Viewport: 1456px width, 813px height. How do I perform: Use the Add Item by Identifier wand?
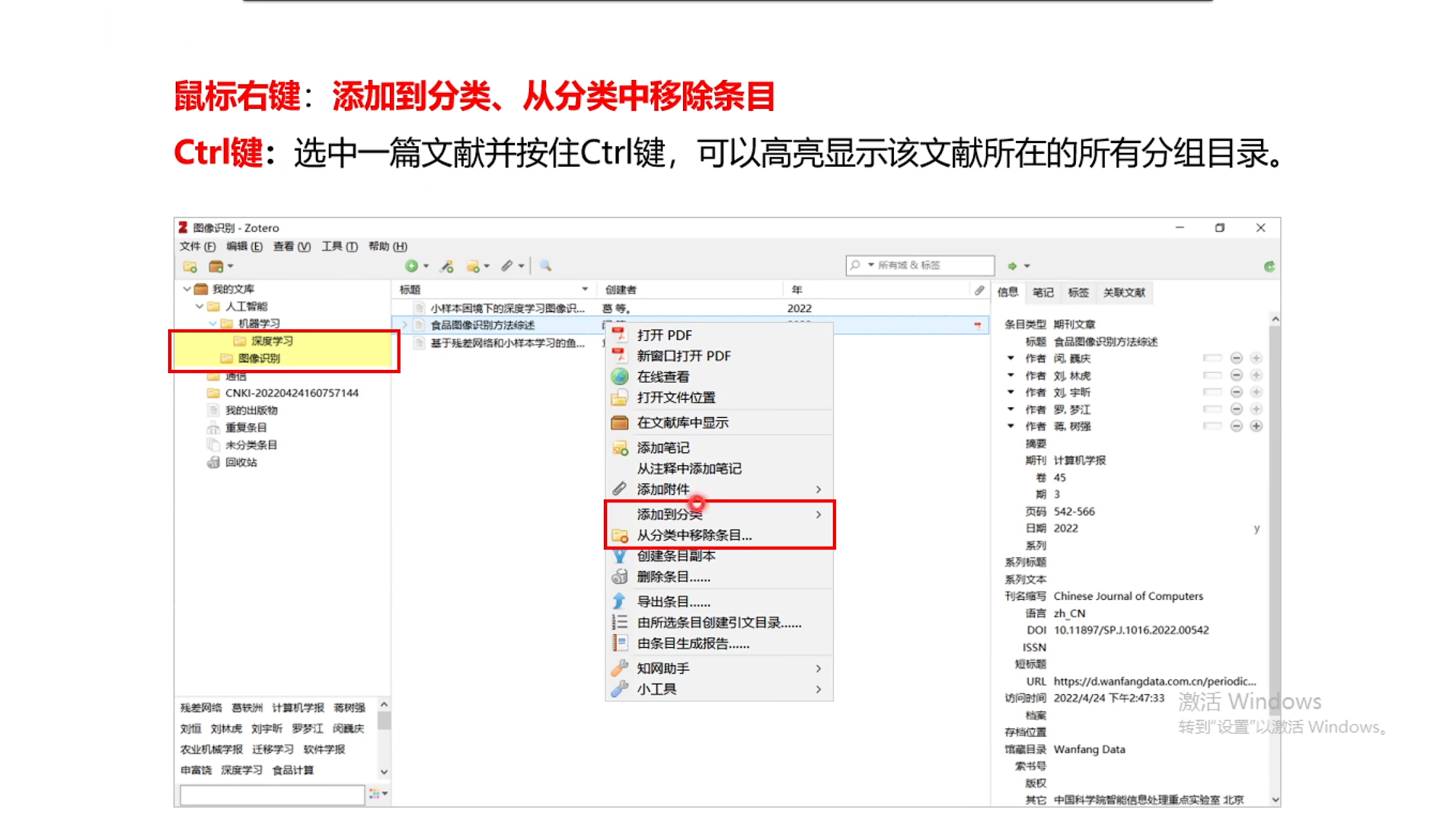tap(447, 266)
